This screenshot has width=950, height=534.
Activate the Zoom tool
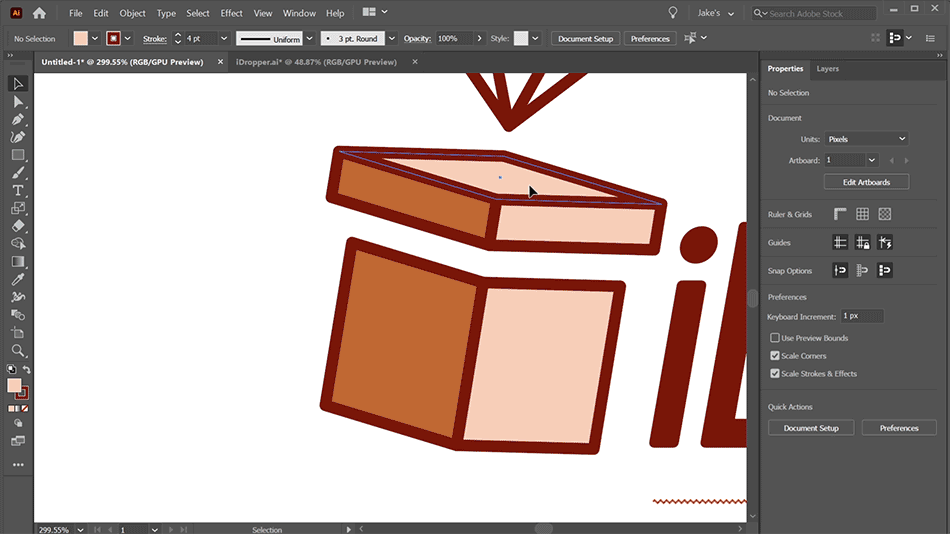[x=18, y=350]
